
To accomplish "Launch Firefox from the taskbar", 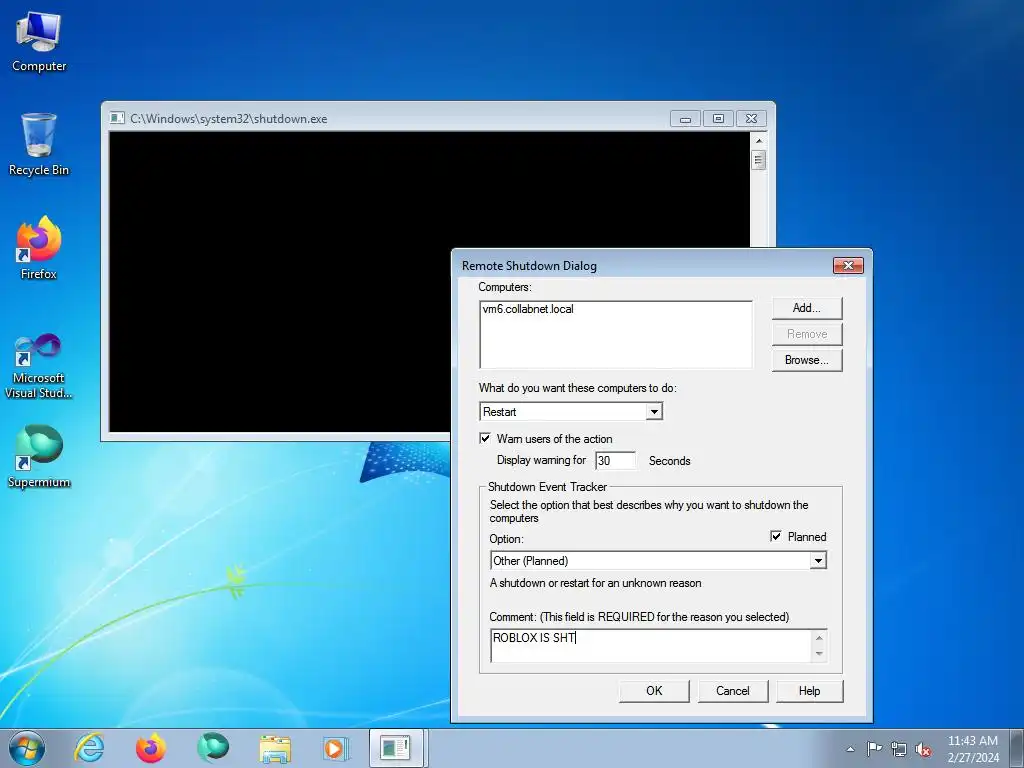I will coord(151,748).
